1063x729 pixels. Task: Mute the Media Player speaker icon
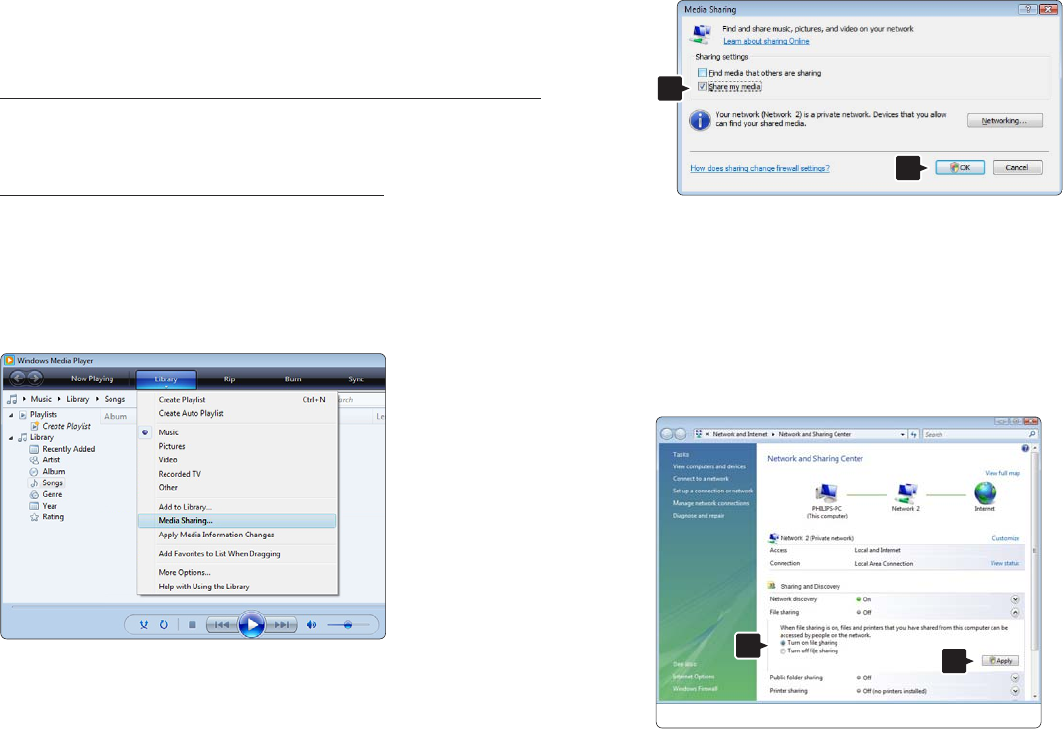[311, 625]
